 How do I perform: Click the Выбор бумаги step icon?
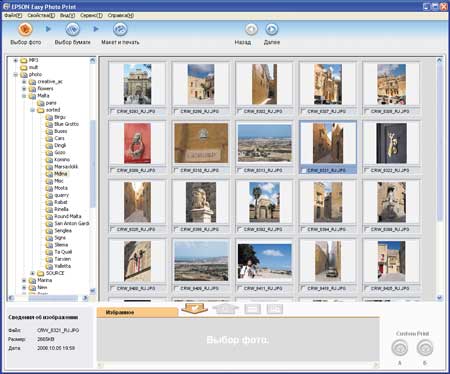click(72, 30)
